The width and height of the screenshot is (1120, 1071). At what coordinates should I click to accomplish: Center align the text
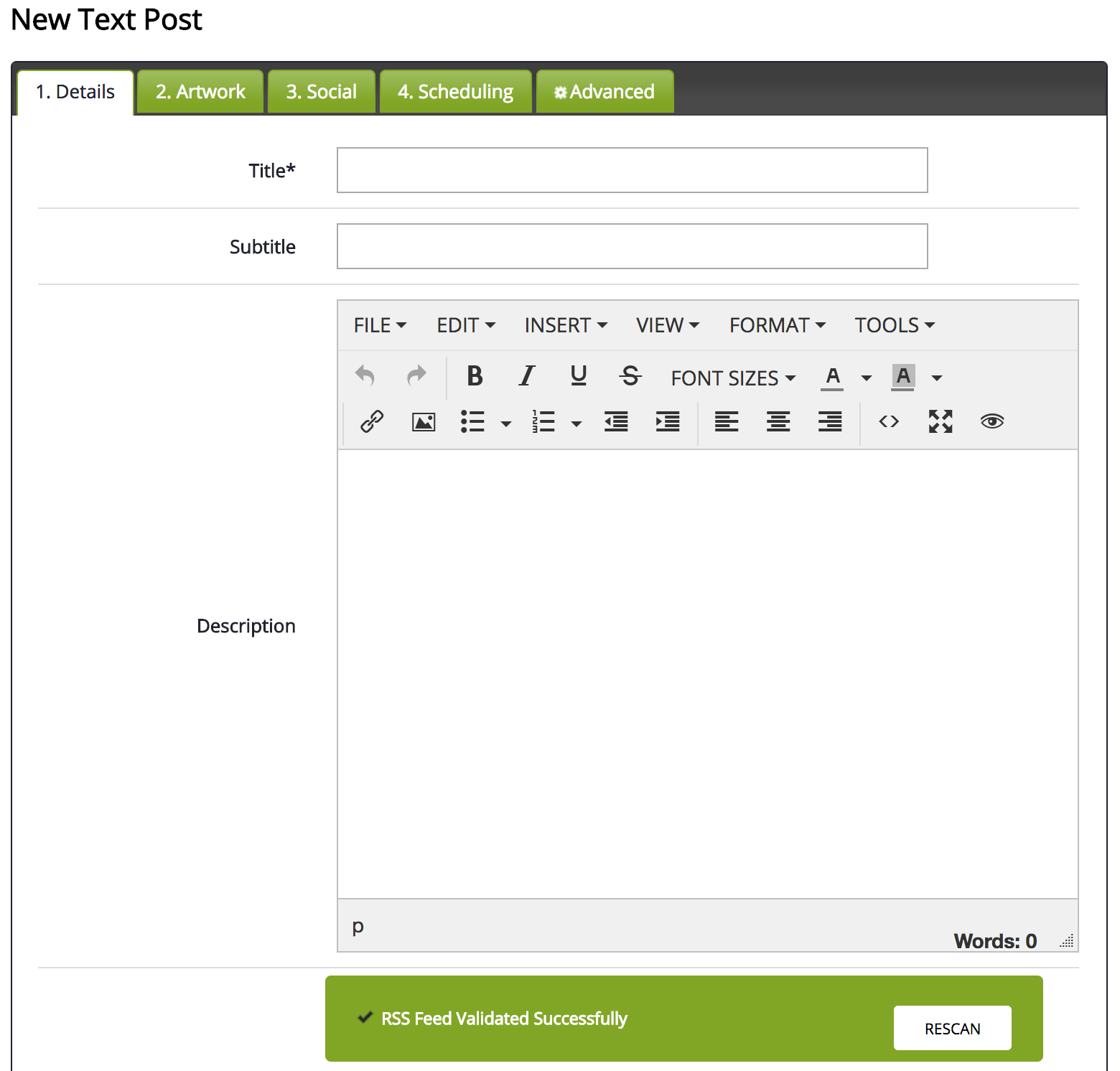778,421
